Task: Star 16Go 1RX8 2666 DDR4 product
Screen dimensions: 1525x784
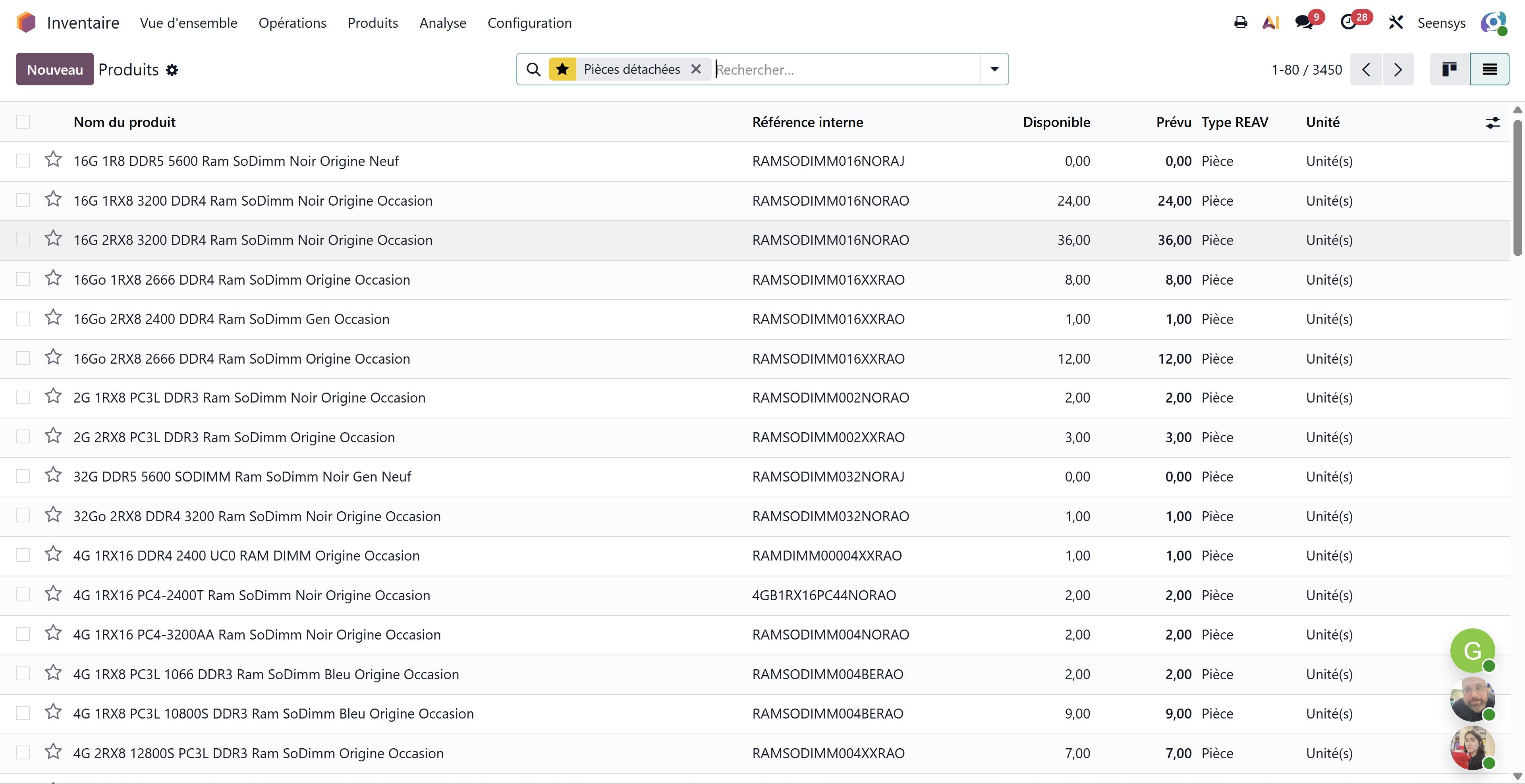Action: pos(53,278)
